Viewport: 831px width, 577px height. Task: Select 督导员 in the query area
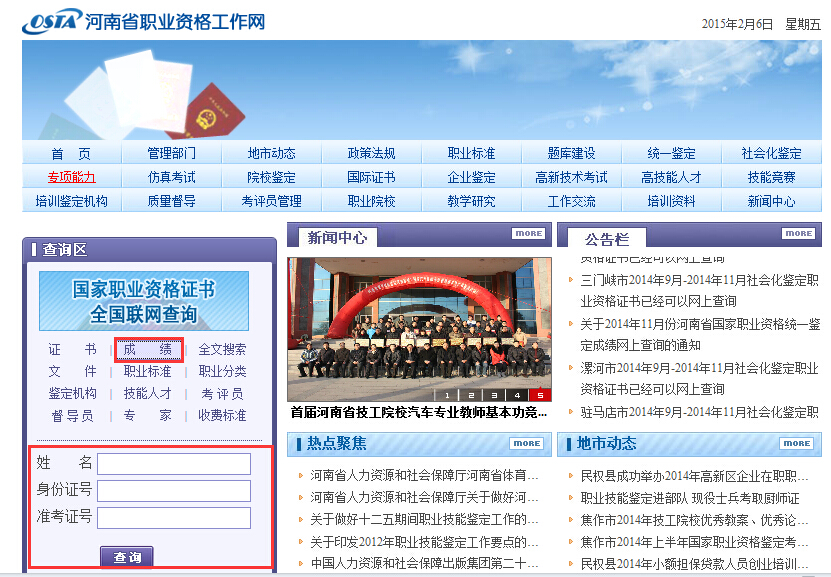73,416
